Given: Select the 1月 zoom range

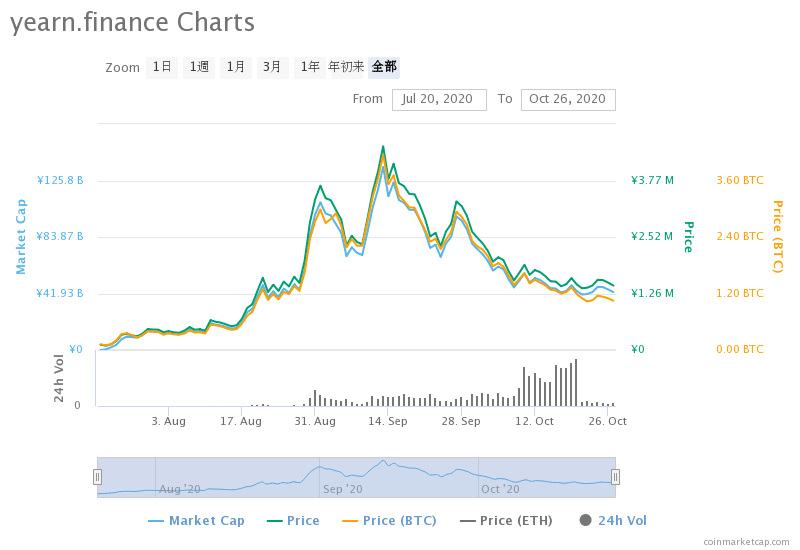Looking at the screenshot, I should tap(236, 67).
